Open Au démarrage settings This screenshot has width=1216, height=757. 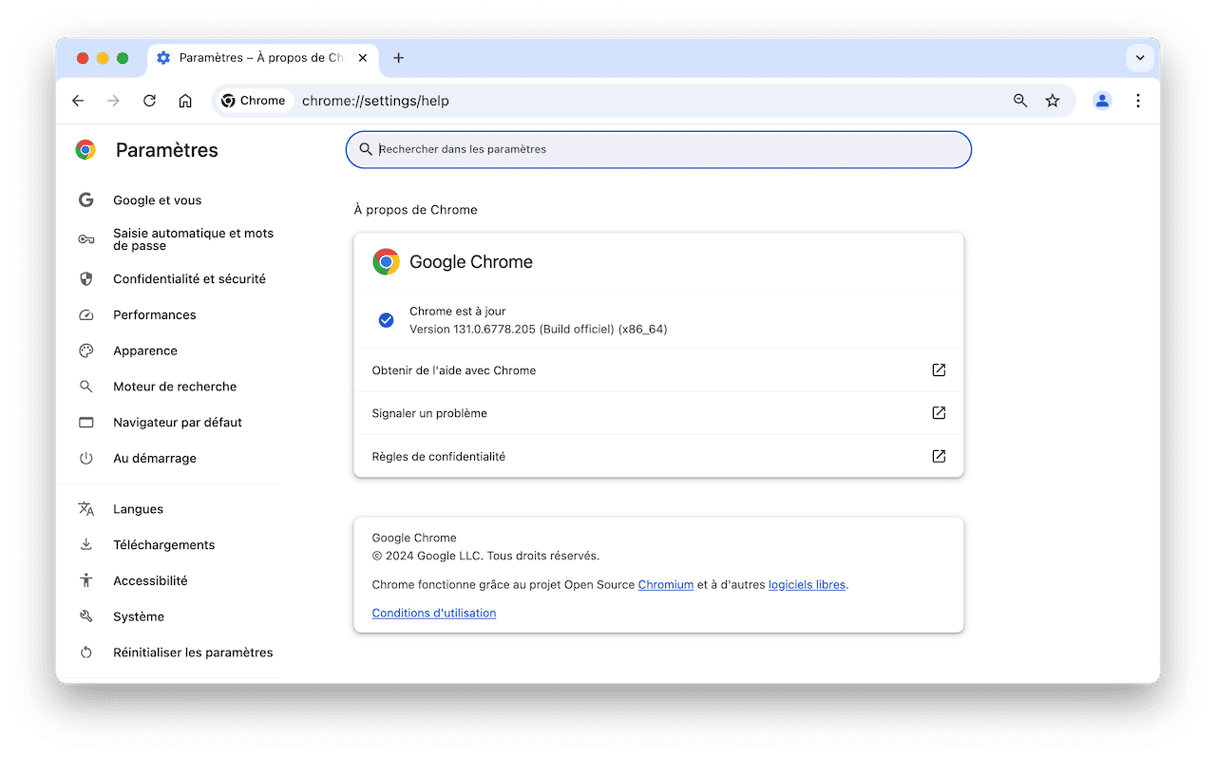(154, 458)
